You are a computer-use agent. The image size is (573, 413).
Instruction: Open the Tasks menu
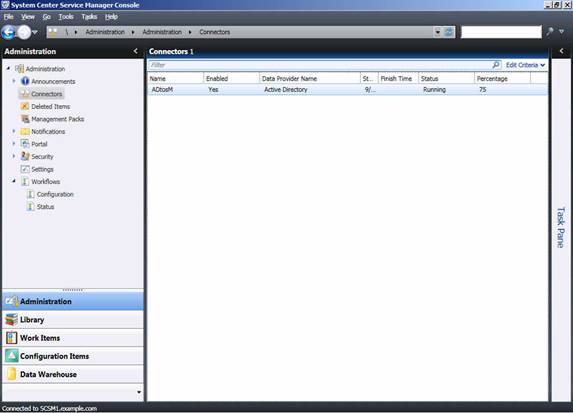(89, 17)
